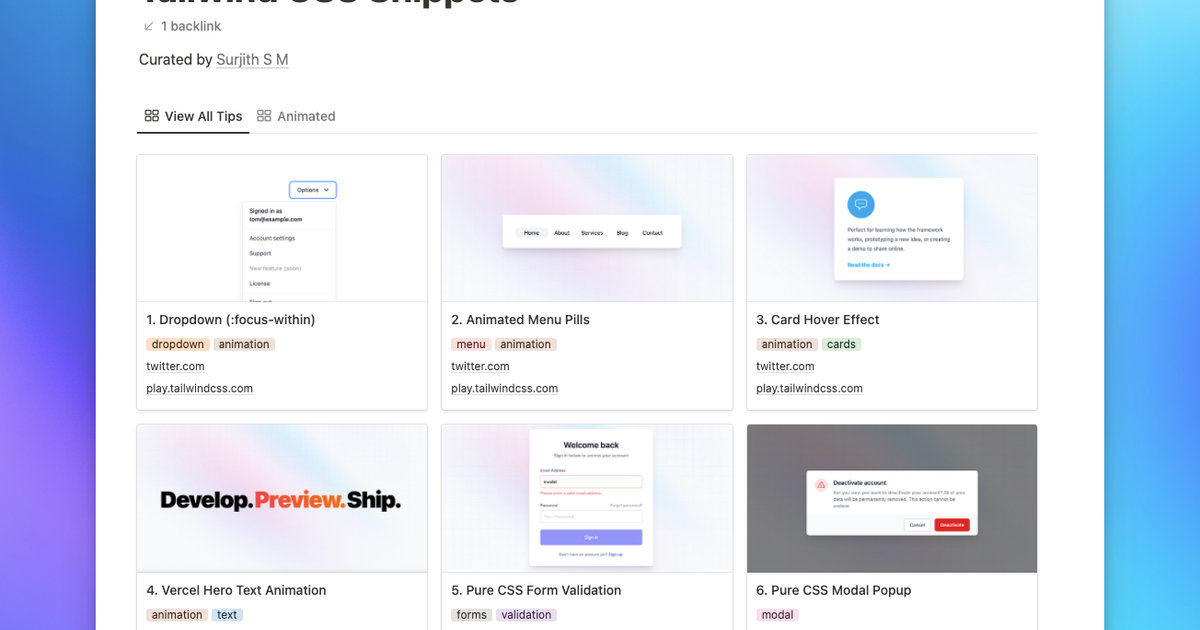Click the menu tag on Animated Menu Pills
Screen dimensions: 1200x630
coord(471,344)
